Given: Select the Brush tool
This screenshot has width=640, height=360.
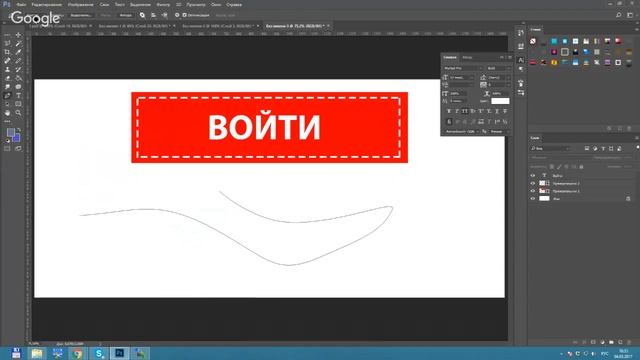Looking at the screenshot, I should (x=18, y=61).
